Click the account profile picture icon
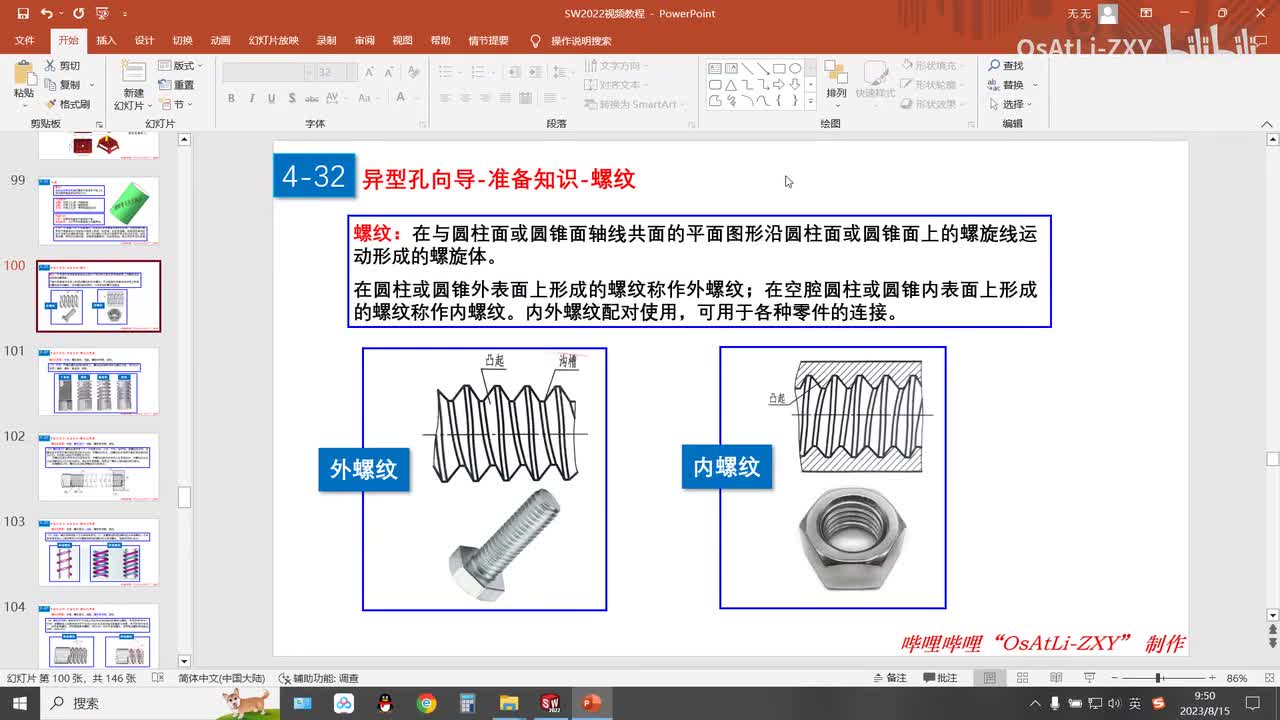Screen dimensions: 1280x720 (x=1107, y=14)
